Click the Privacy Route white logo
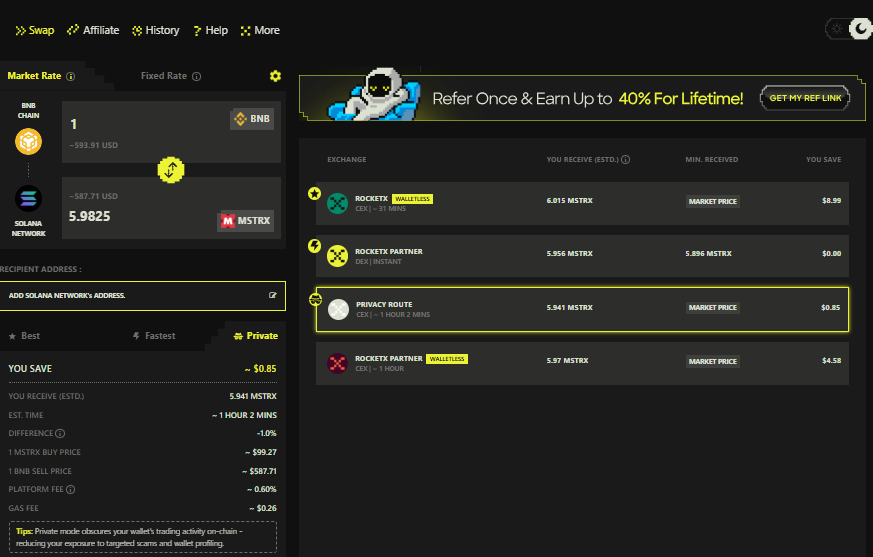The image size is (873, 557). (x=339, y=309)
